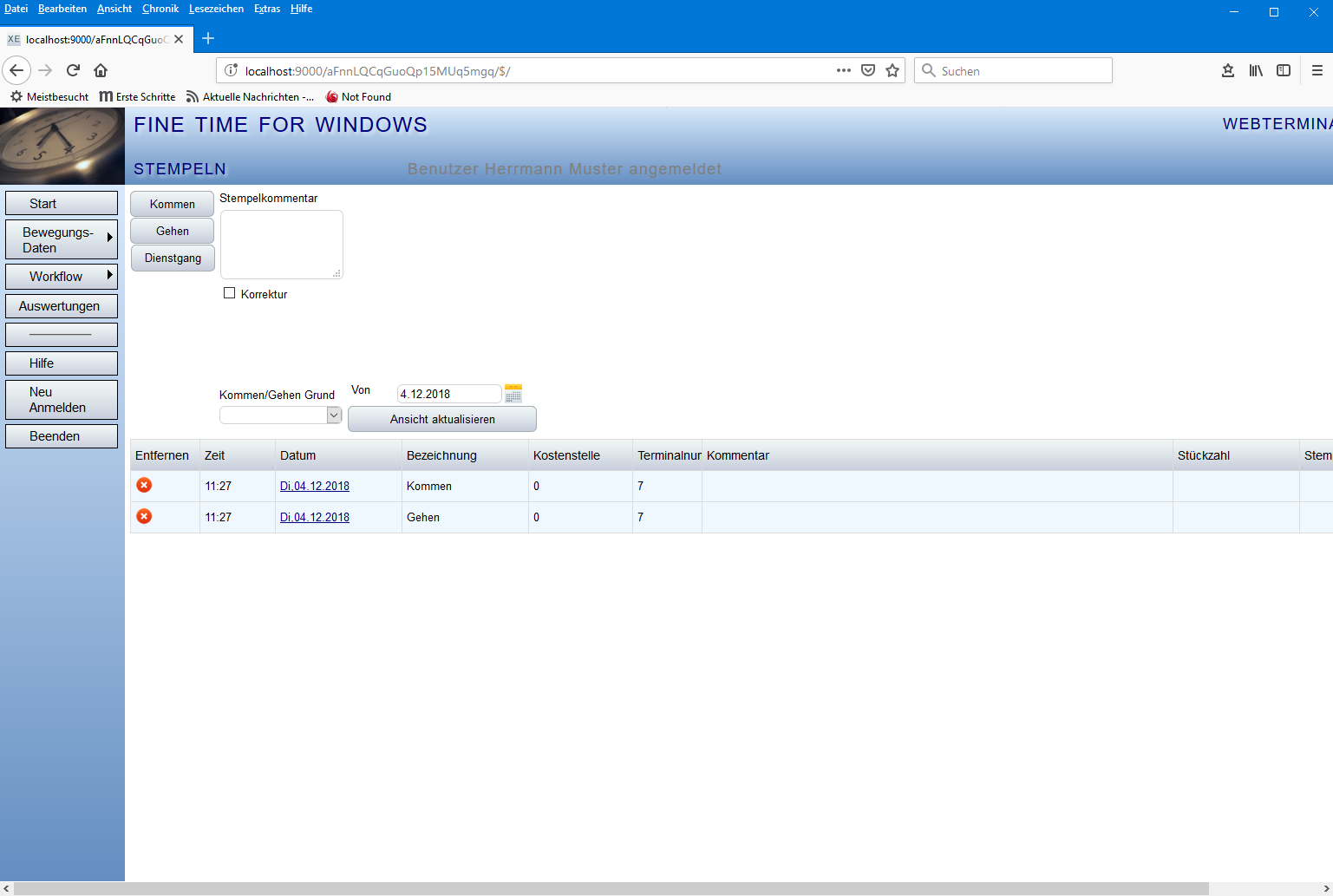This screenshot has width=1333, height=896.
Task: Open the Lesezeichen menu in menu bar
Action: (x=216, y=9)
